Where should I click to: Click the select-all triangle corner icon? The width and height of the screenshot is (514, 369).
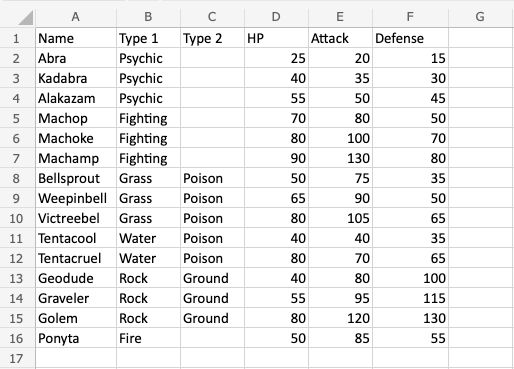[x=26, y=18]
